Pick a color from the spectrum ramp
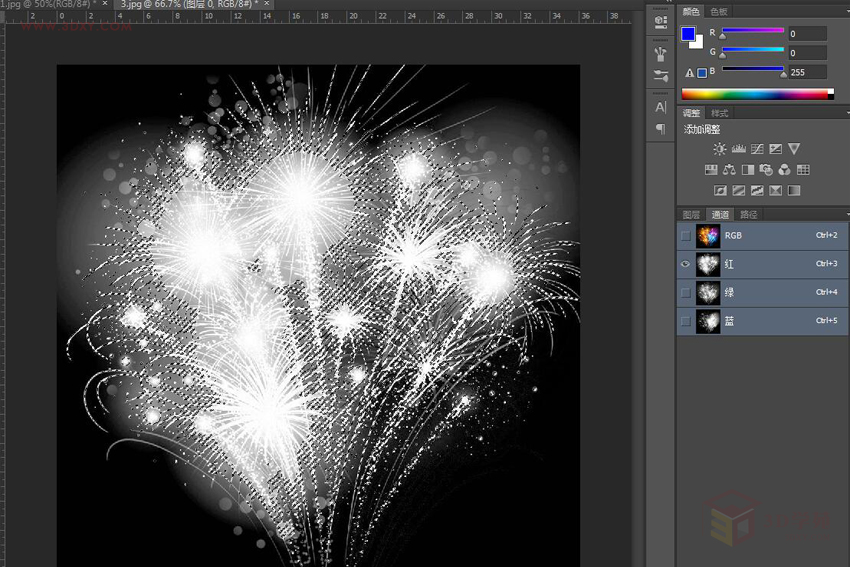 click(x=757, y=94)
